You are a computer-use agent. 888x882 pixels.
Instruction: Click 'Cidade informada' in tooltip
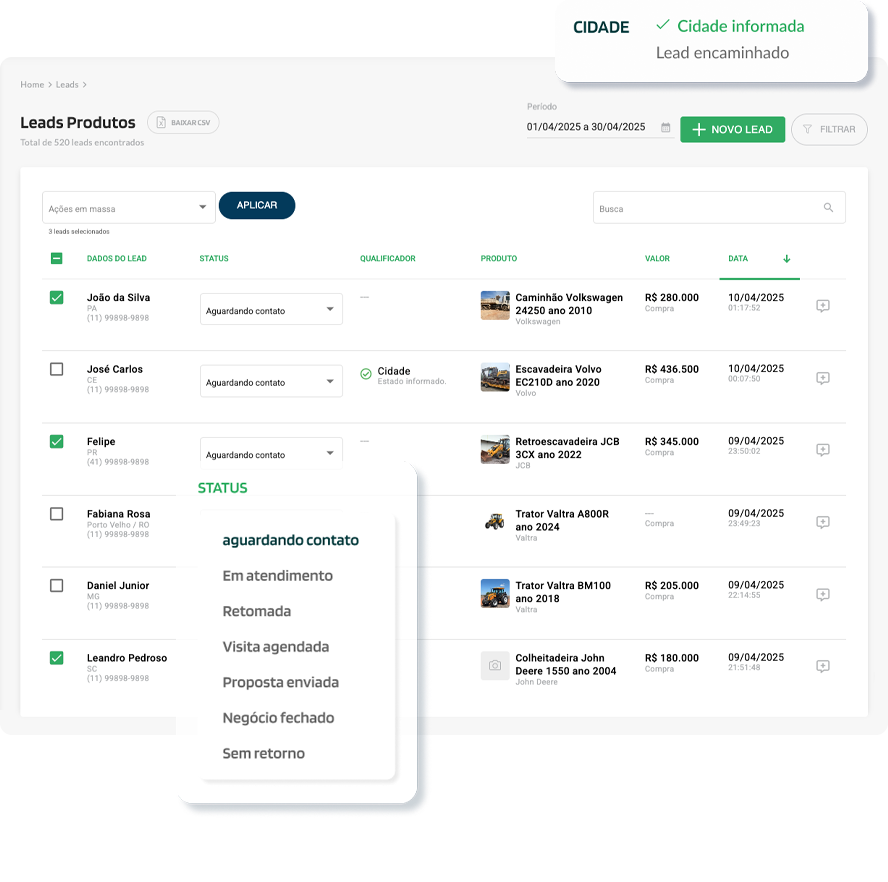tap(741, 26)
